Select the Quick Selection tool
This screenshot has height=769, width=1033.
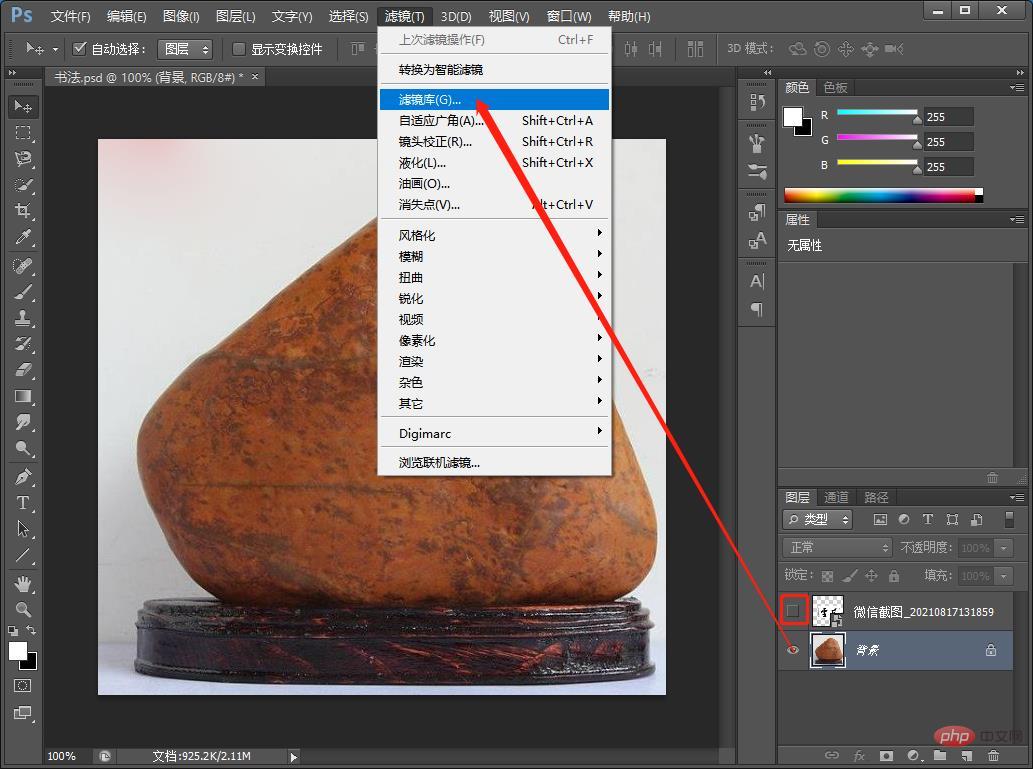[x=23, y=185]
